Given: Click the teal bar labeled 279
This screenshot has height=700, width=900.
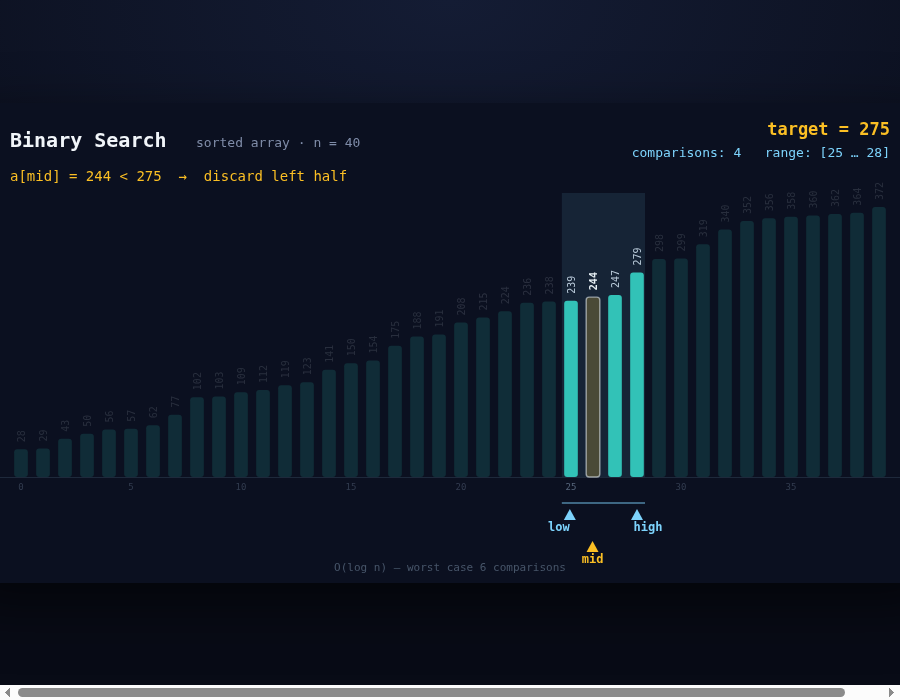Looking at the screenshot, I should pos(637,374).
